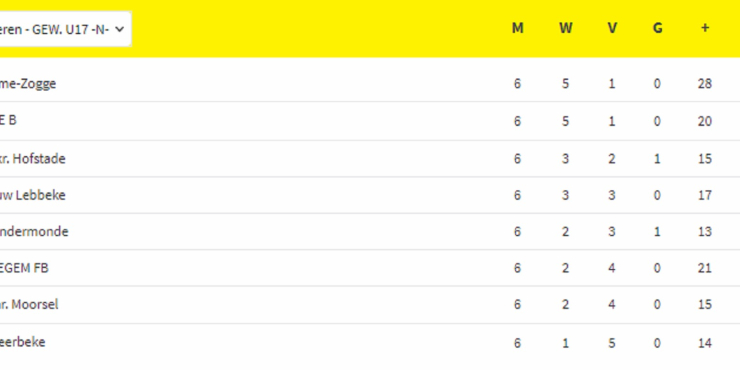This screenshot has height=370, width=740.
Task: Select the eerbeke team row
Action: 370,342
